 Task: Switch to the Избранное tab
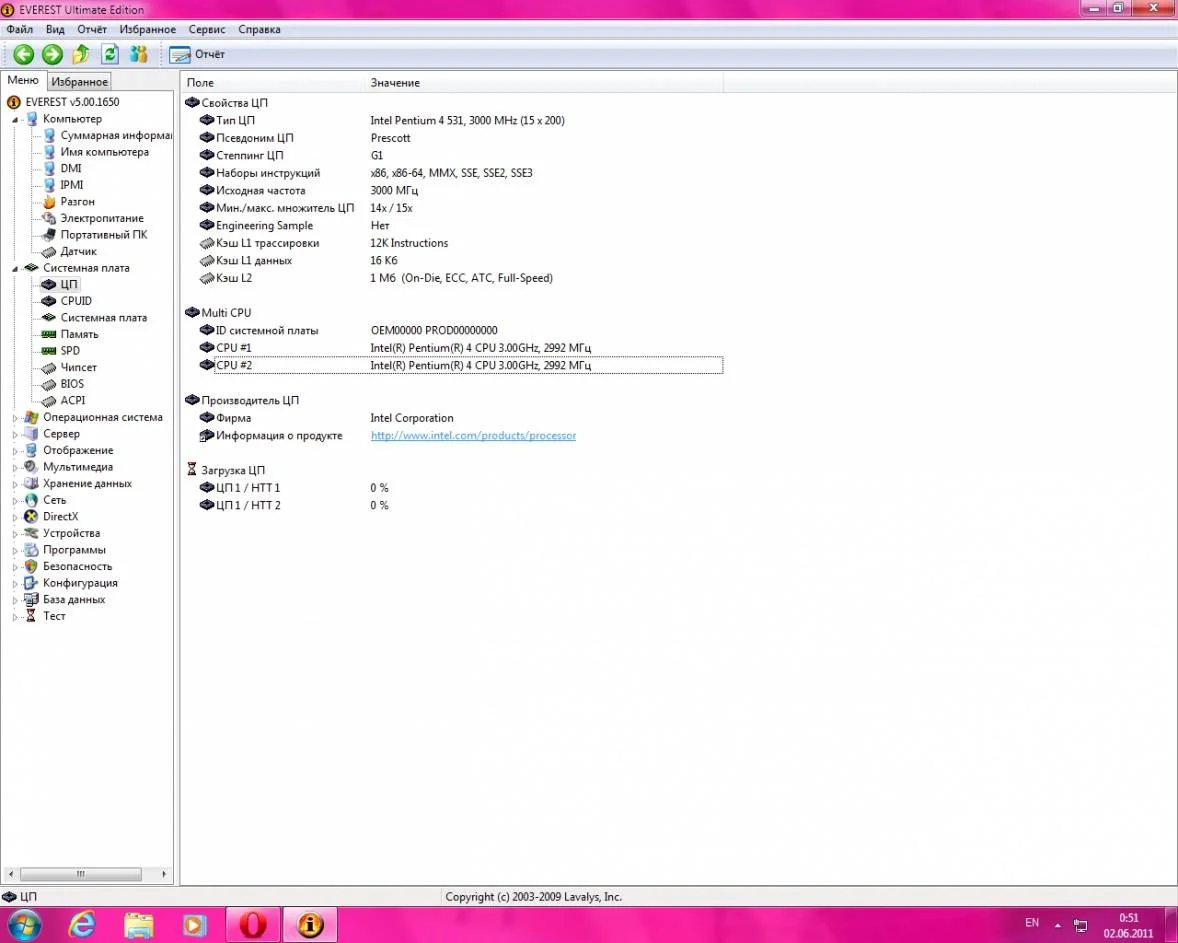(x=80, y=81)
